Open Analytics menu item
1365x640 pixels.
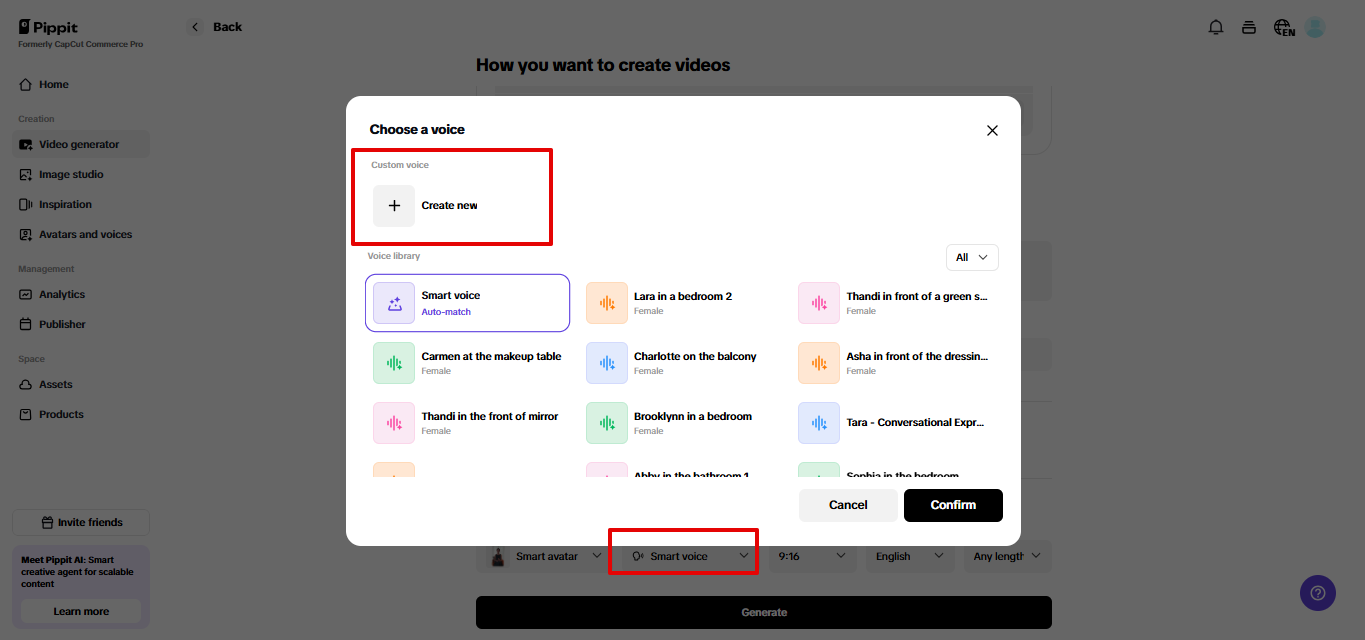coord(81,294)
